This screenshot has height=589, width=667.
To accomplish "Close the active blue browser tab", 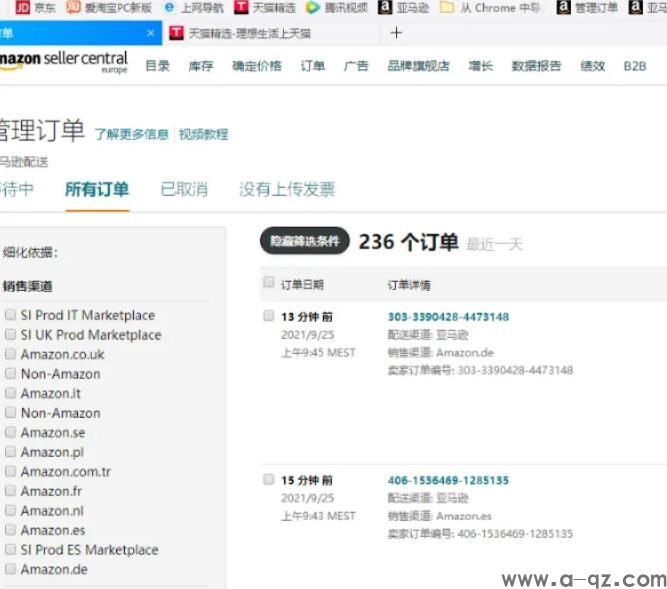I will point(151,33).
